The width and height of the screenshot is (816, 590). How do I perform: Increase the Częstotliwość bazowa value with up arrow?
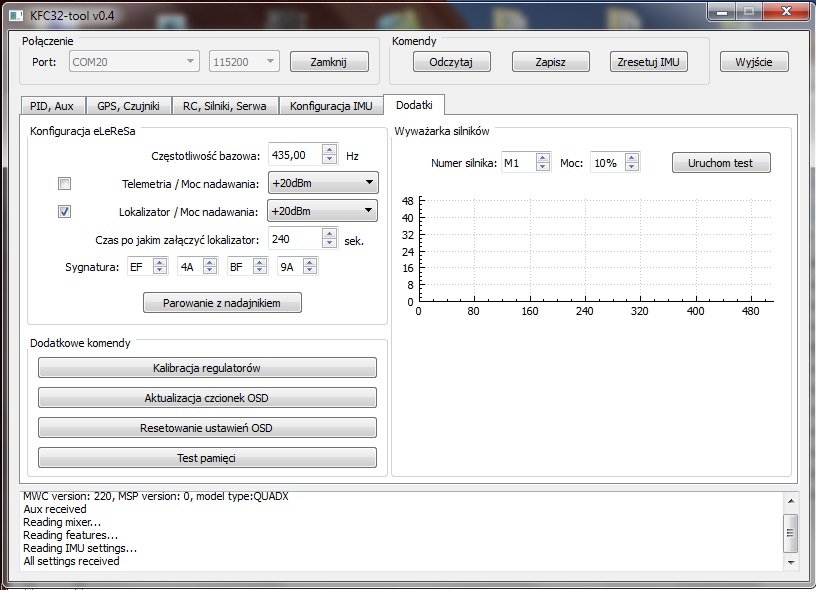(x=329, y=150)
